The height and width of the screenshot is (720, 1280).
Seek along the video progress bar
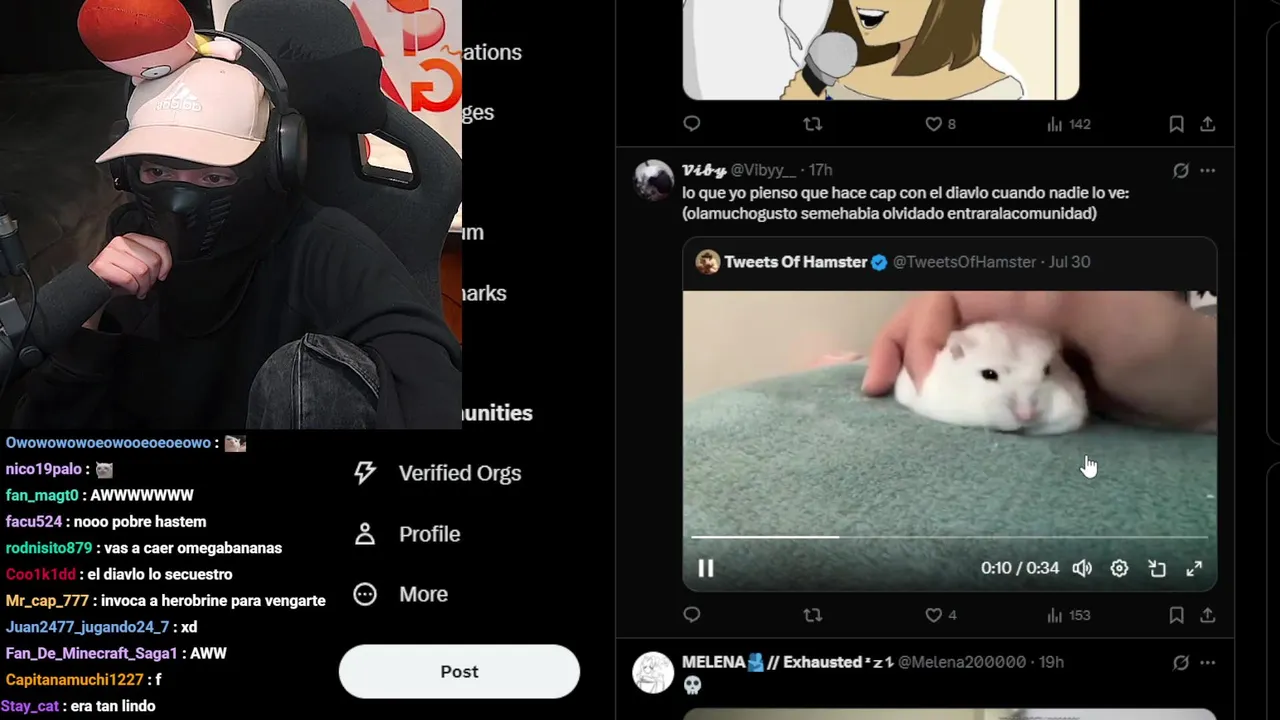[x=949, y=537]
